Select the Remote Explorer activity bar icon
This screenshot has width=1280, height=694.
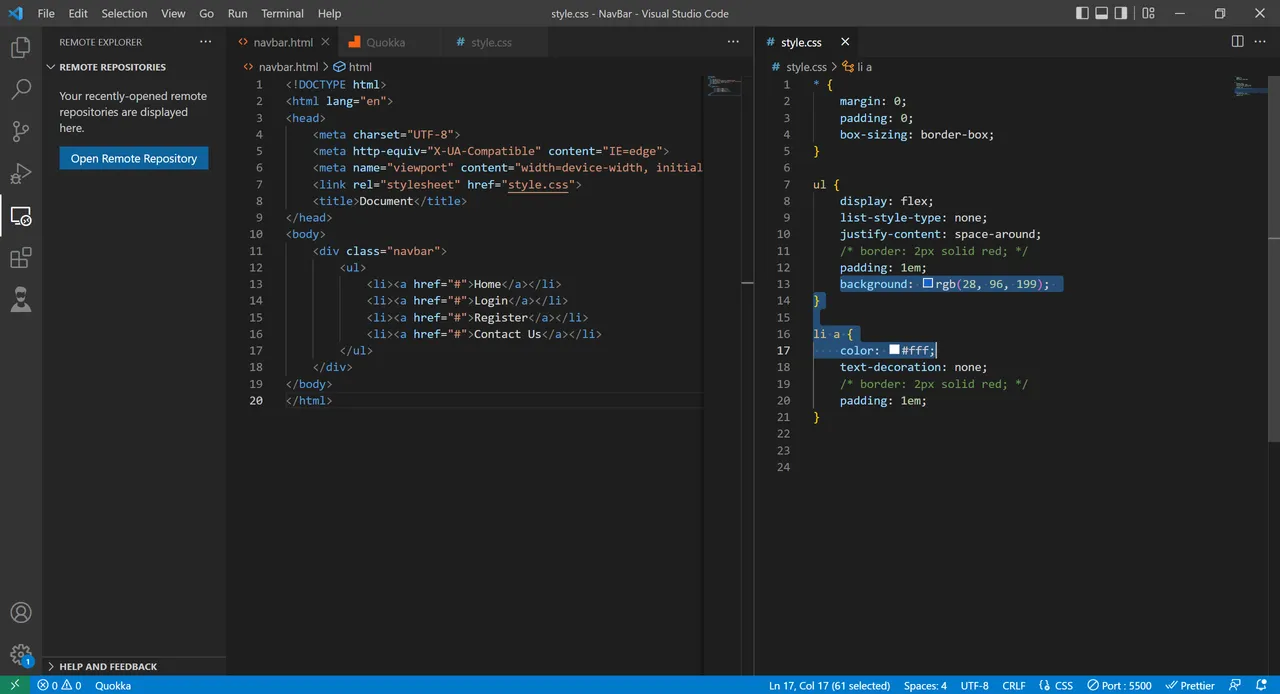pos(21,215)
